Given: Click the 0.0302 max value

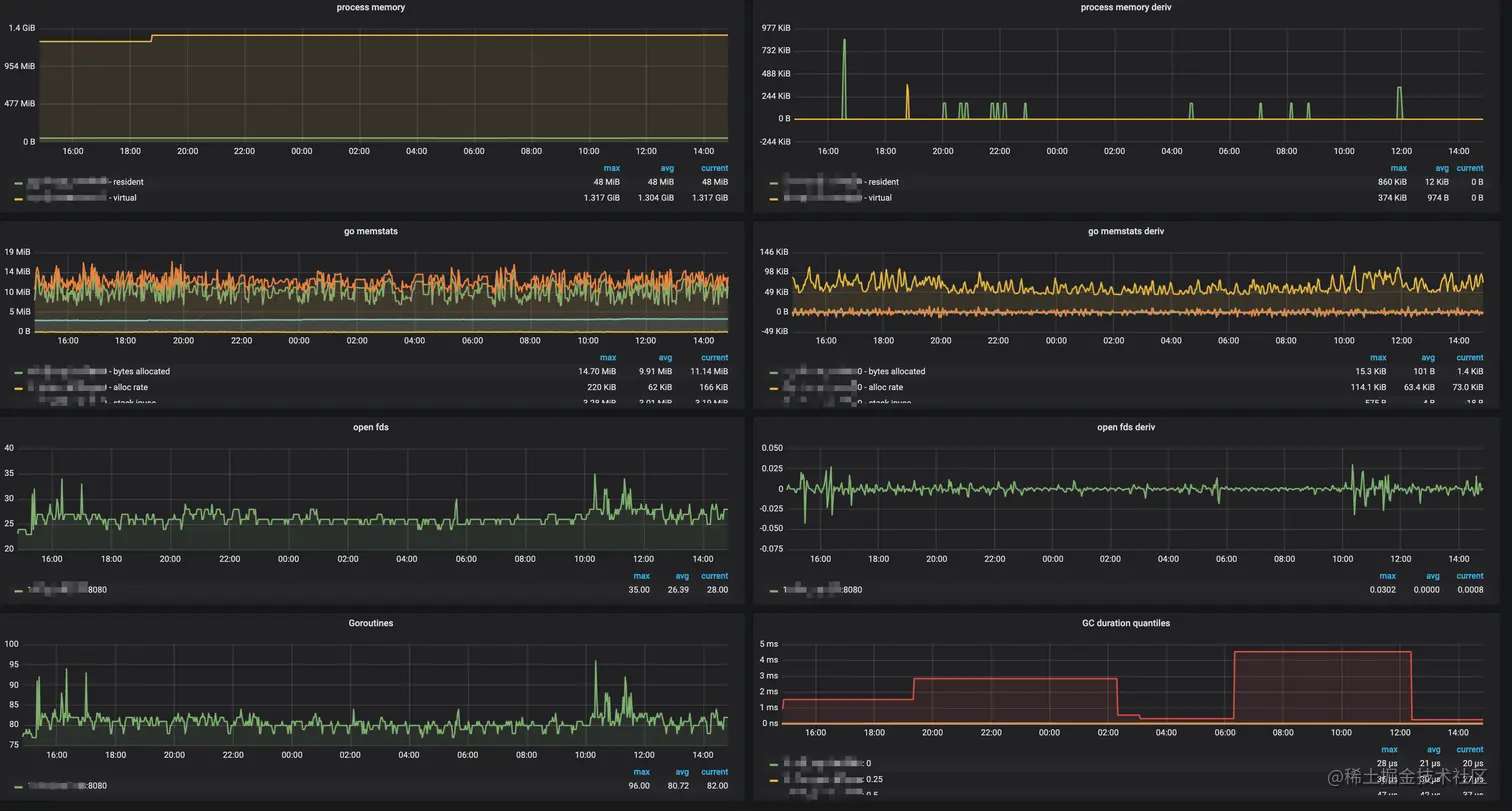Looking at the screenshot, I should (1384, 590).
